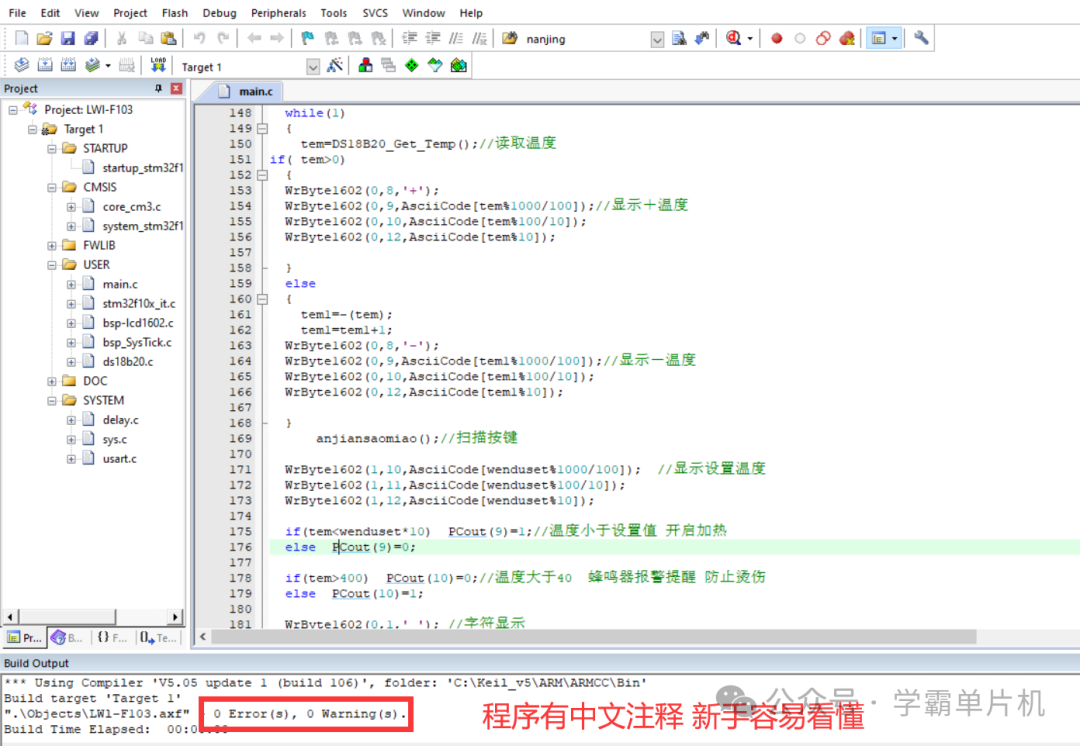Fold code block at line 149
1080x746 pixels.
[262, 129]
